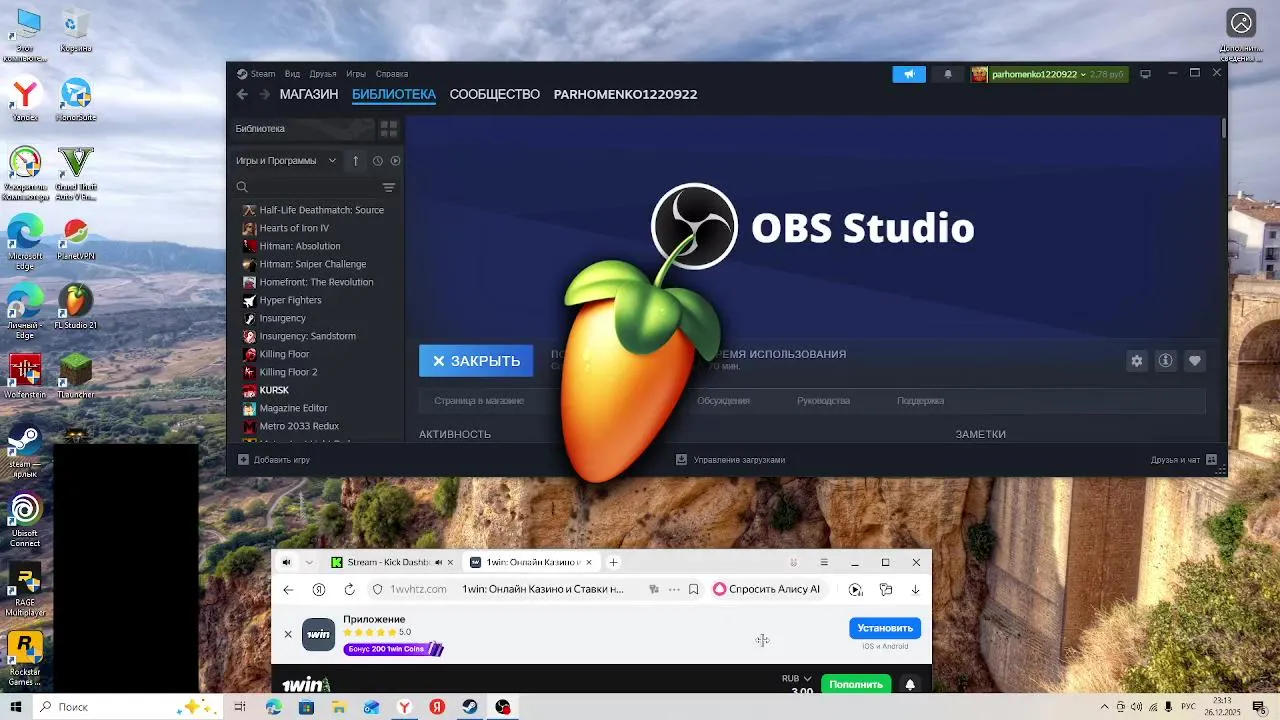Click Добавить игру in Steam

click(x=274, y=460)
